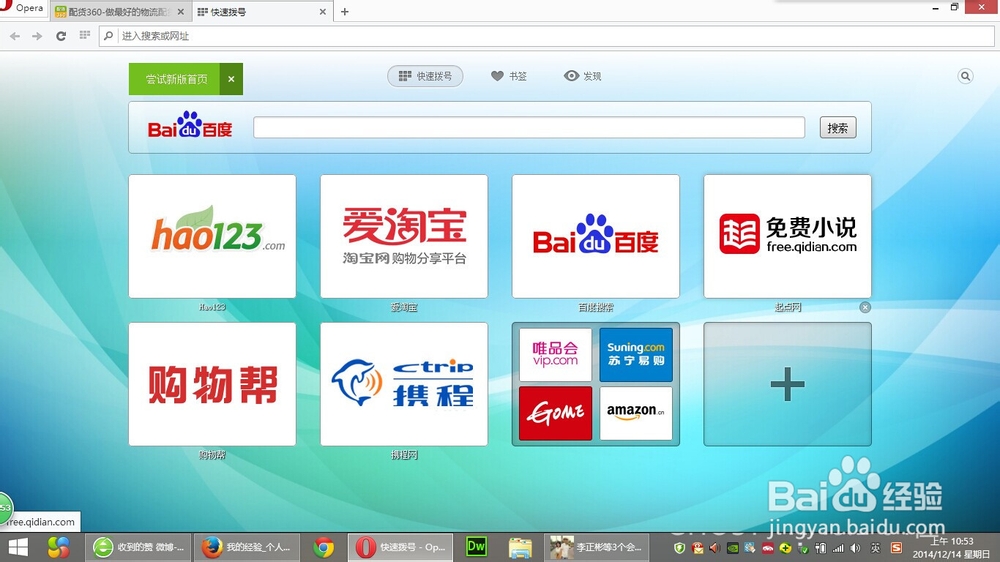Screen dimensions: 1000x562
Task: Open the 携程 ctrip speed dial tile
Action: click(x=404, y=384)
